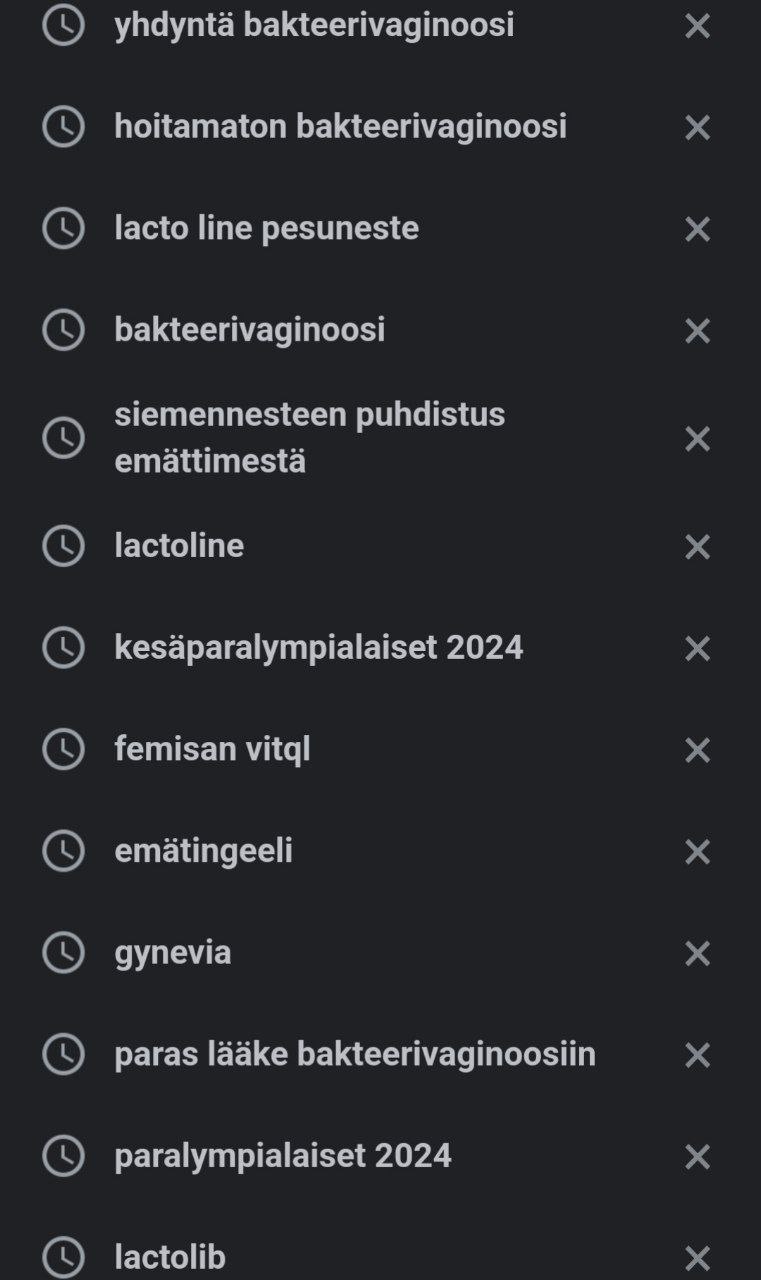Tap clock icon beside 'lactolib'

63,1257
